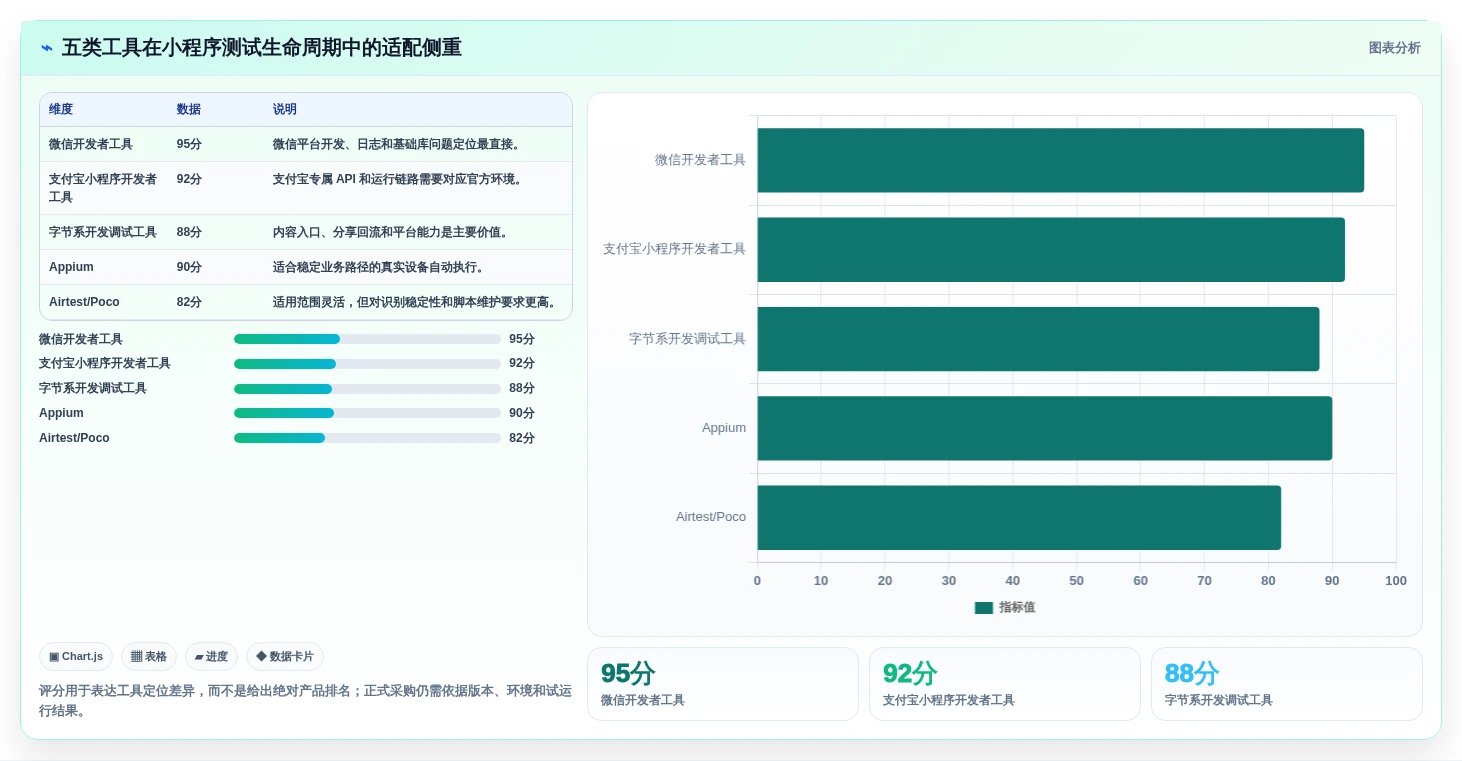Click the 字节系开发调试工具 progress bar

(367, 389)
